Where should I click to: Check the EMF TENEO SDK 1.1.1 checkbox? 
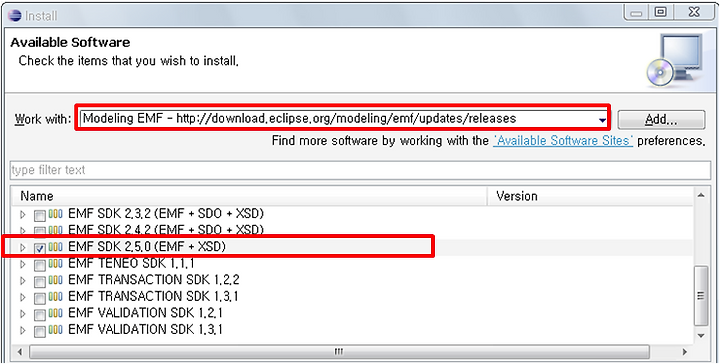(40, 266)
